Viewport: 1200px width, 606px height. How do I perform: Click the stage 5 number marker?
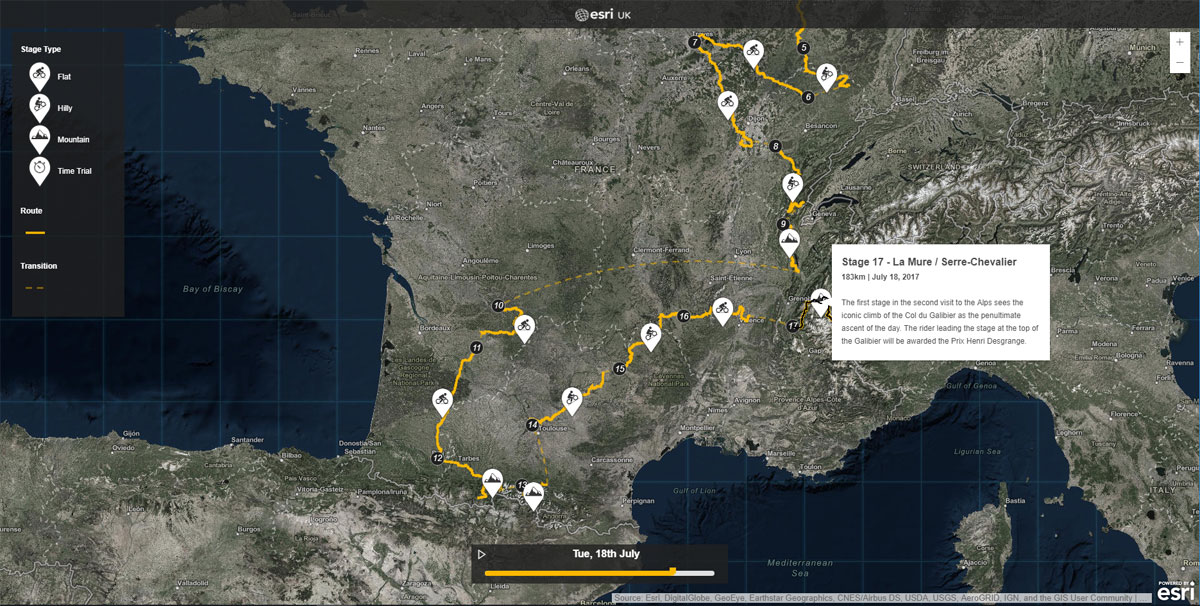(x=803, y=47)
